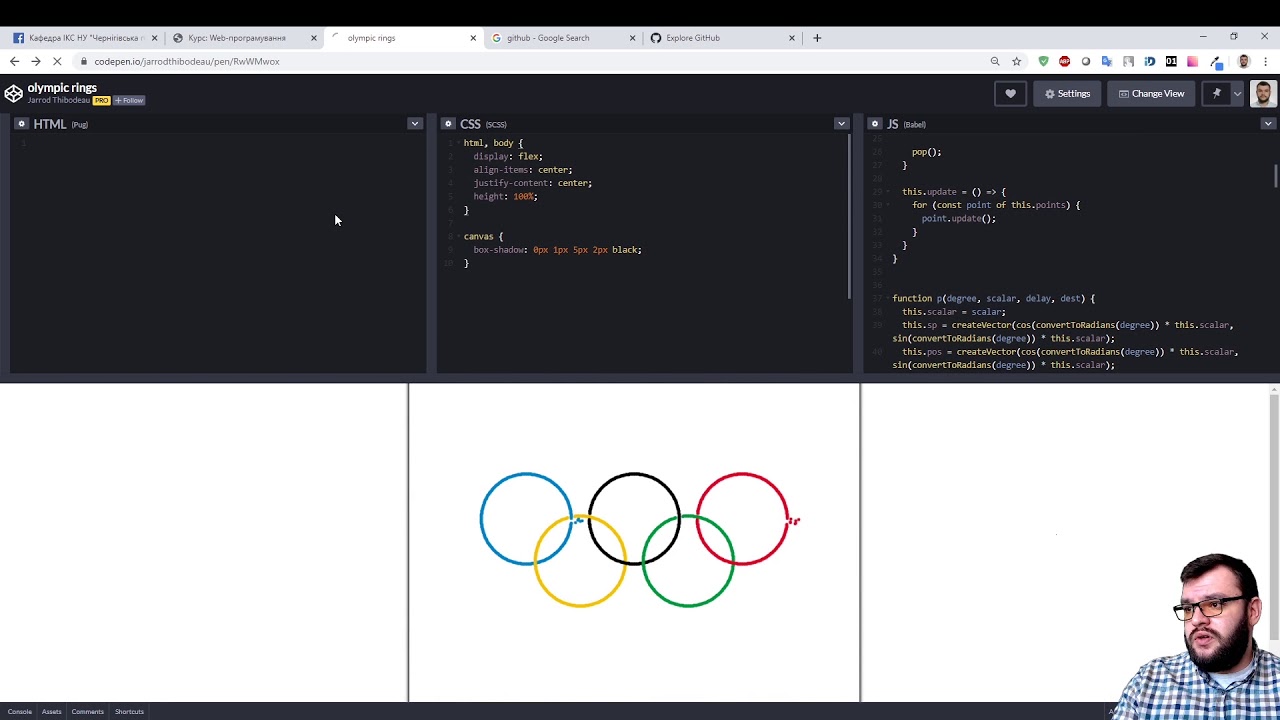Click the 'display: flex;' CSS line

coord(508,156)
